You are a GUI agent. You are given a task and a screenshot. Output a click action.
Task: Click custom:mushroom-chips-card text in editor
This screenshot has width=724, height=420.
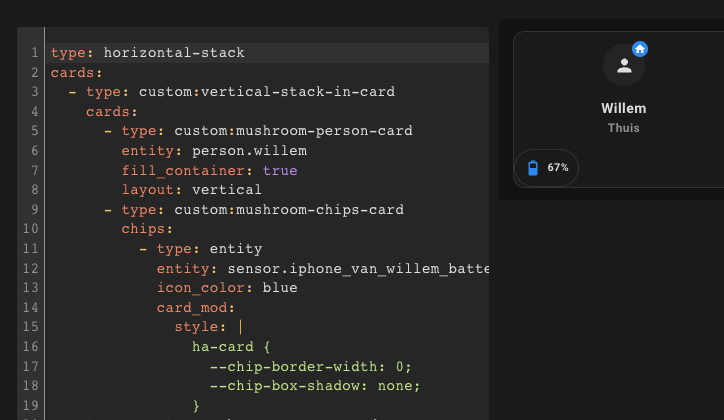(289, 209)
